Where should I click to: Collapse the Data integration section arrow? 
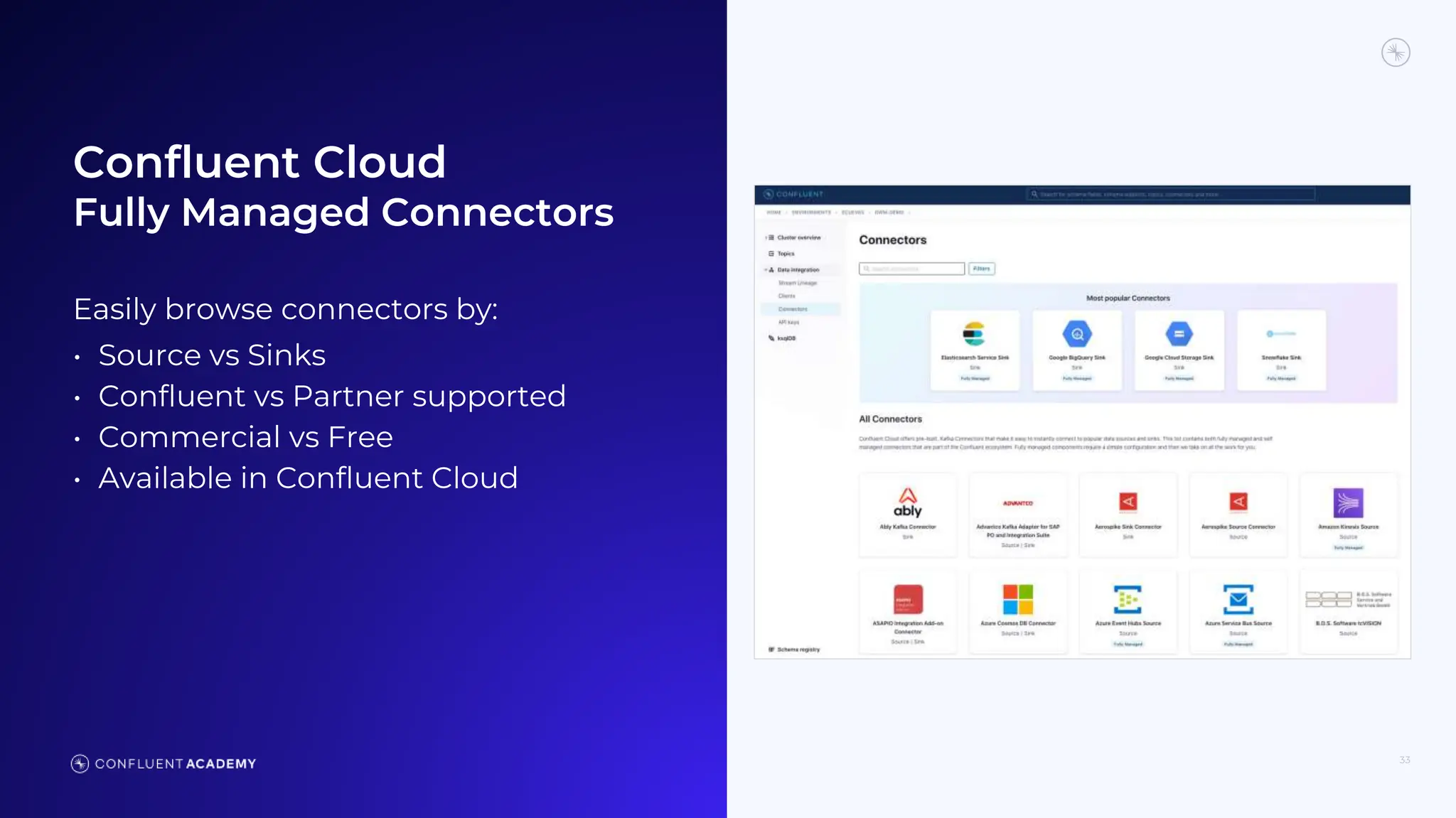coord(766,270)
